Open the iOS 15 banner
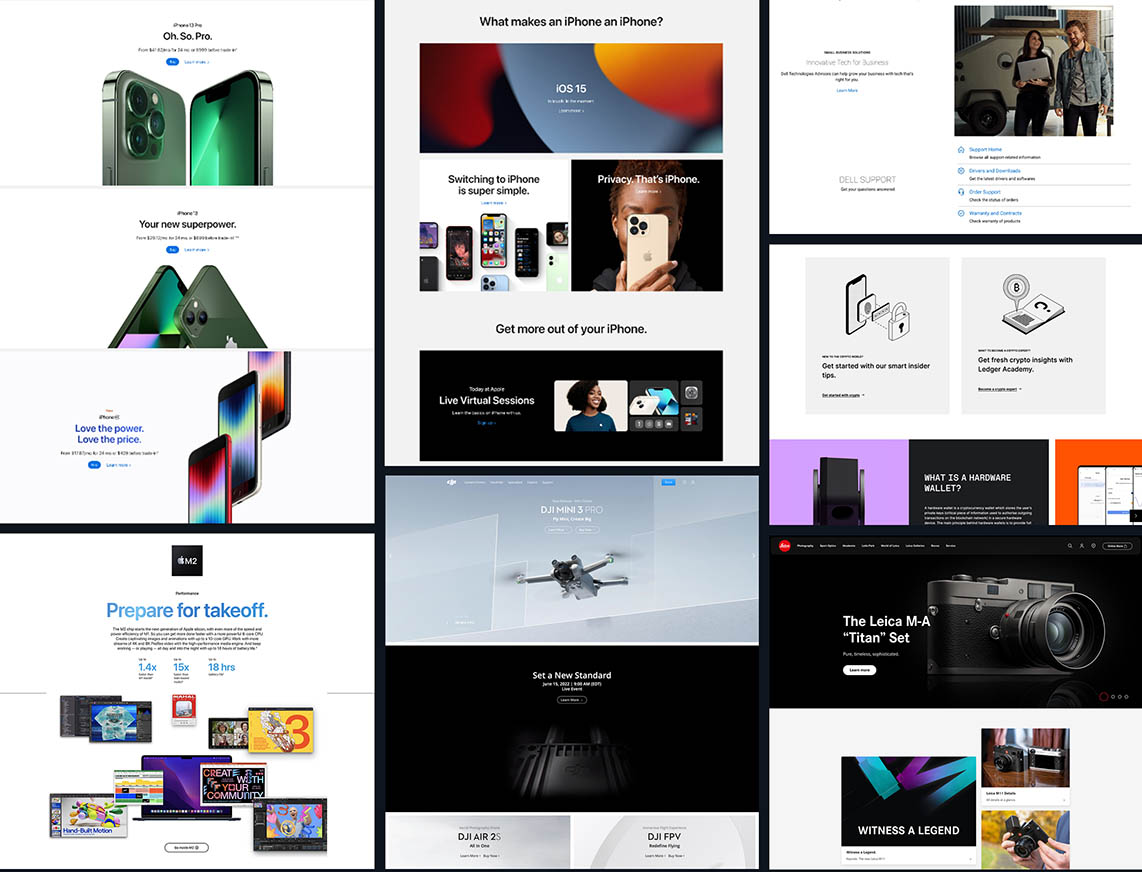This screenshot has height=872, width=1142. click(571, 98)
